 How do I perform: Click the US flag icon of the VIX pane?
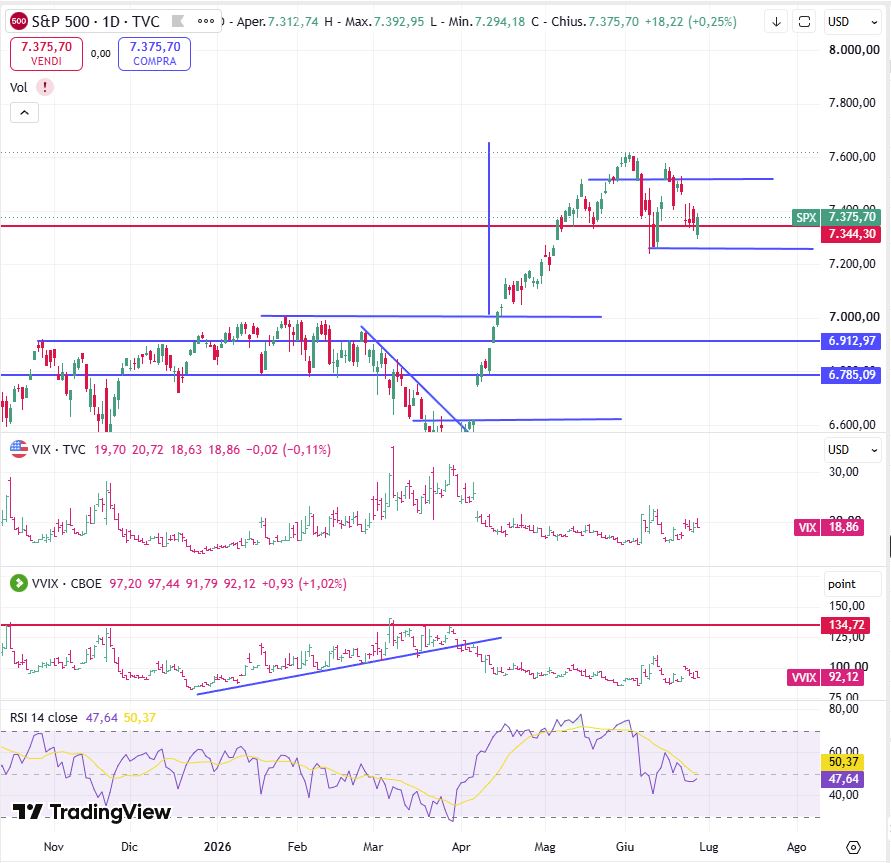pyautogui.click(x=19, y=449)
